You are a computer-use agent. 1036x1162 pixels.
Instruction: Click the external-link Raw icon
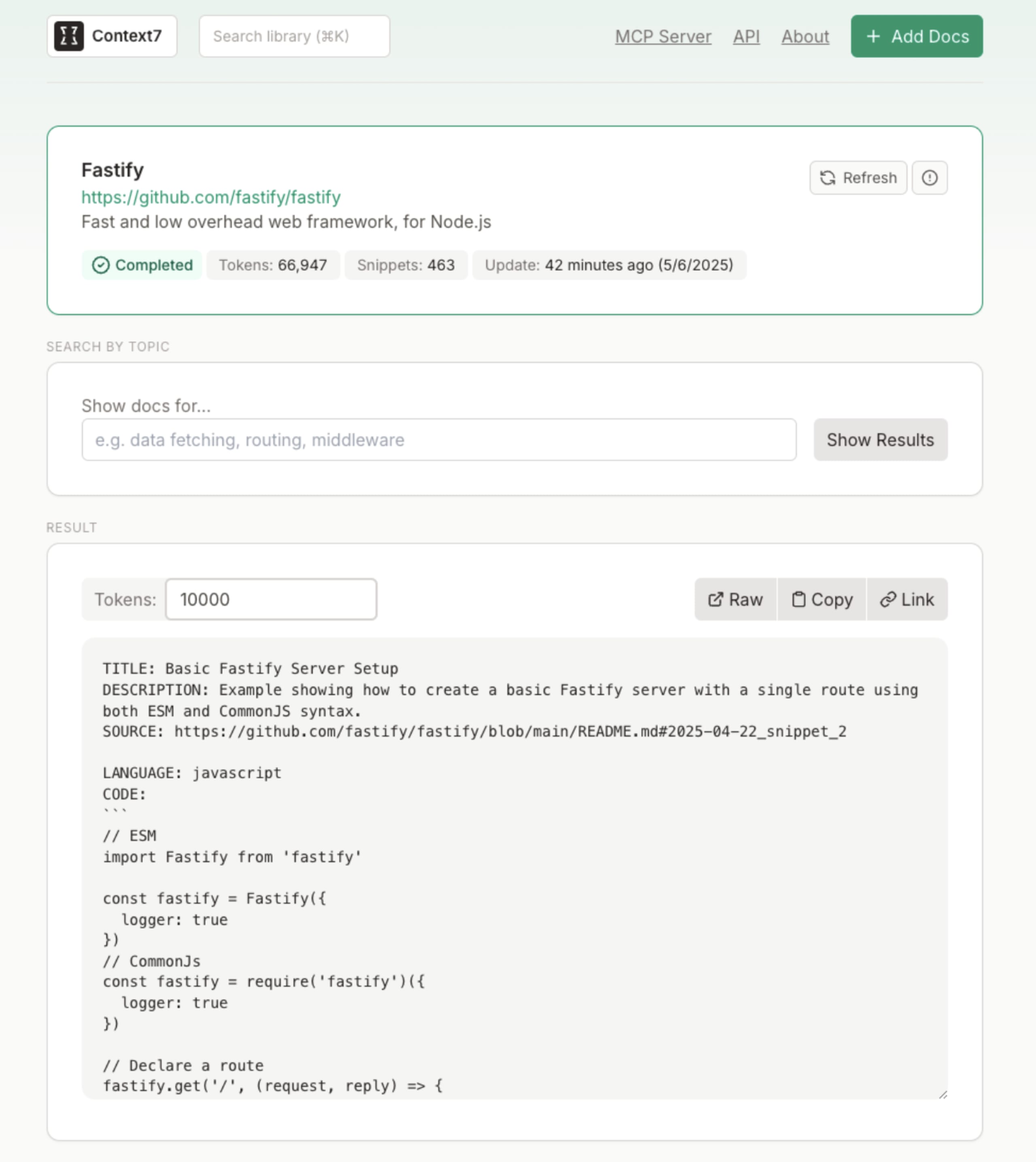coord(715,599)
